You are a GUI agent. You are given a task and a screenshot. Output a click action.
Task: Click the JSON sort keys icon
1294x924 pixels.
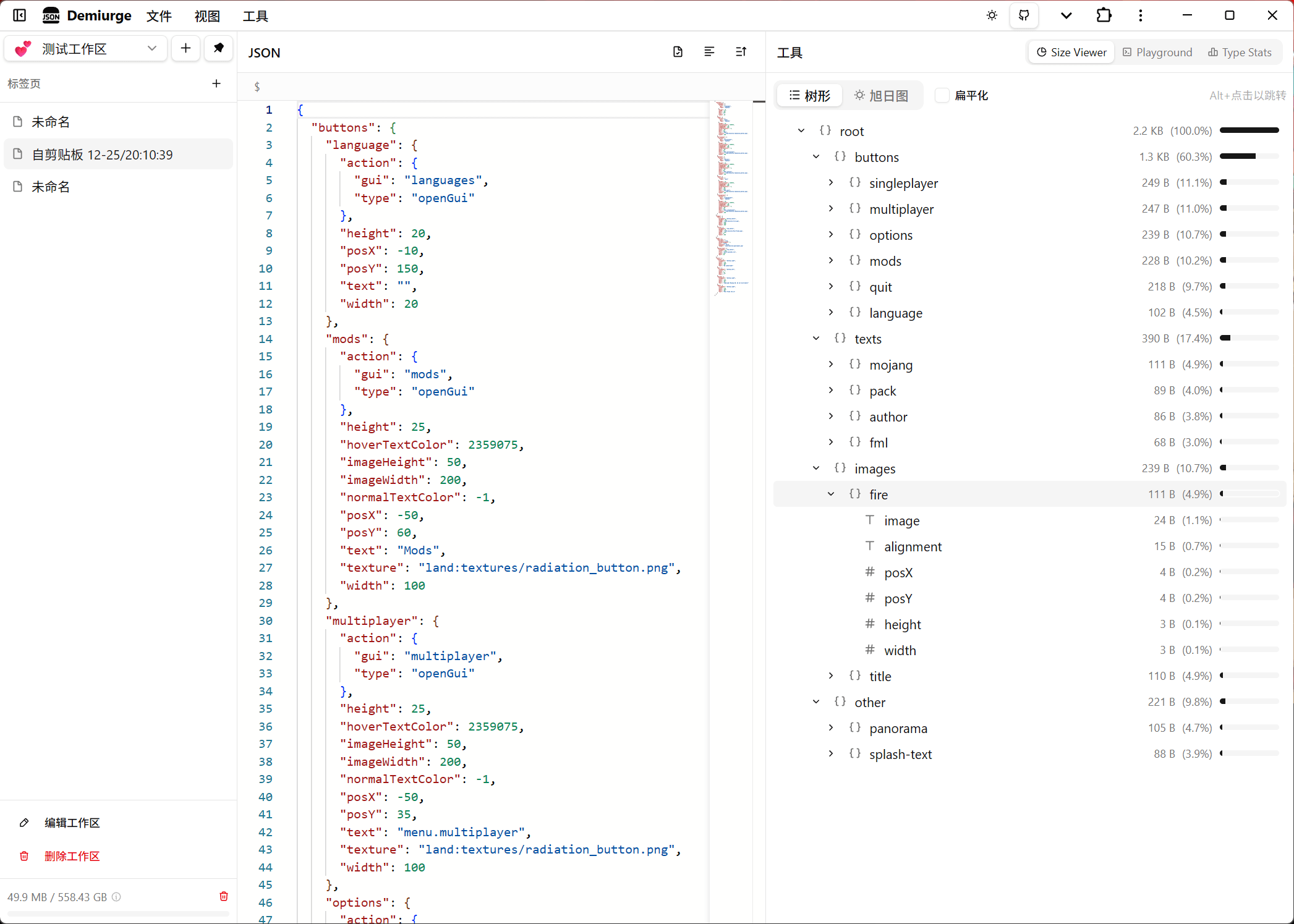[x=741, y=52]
